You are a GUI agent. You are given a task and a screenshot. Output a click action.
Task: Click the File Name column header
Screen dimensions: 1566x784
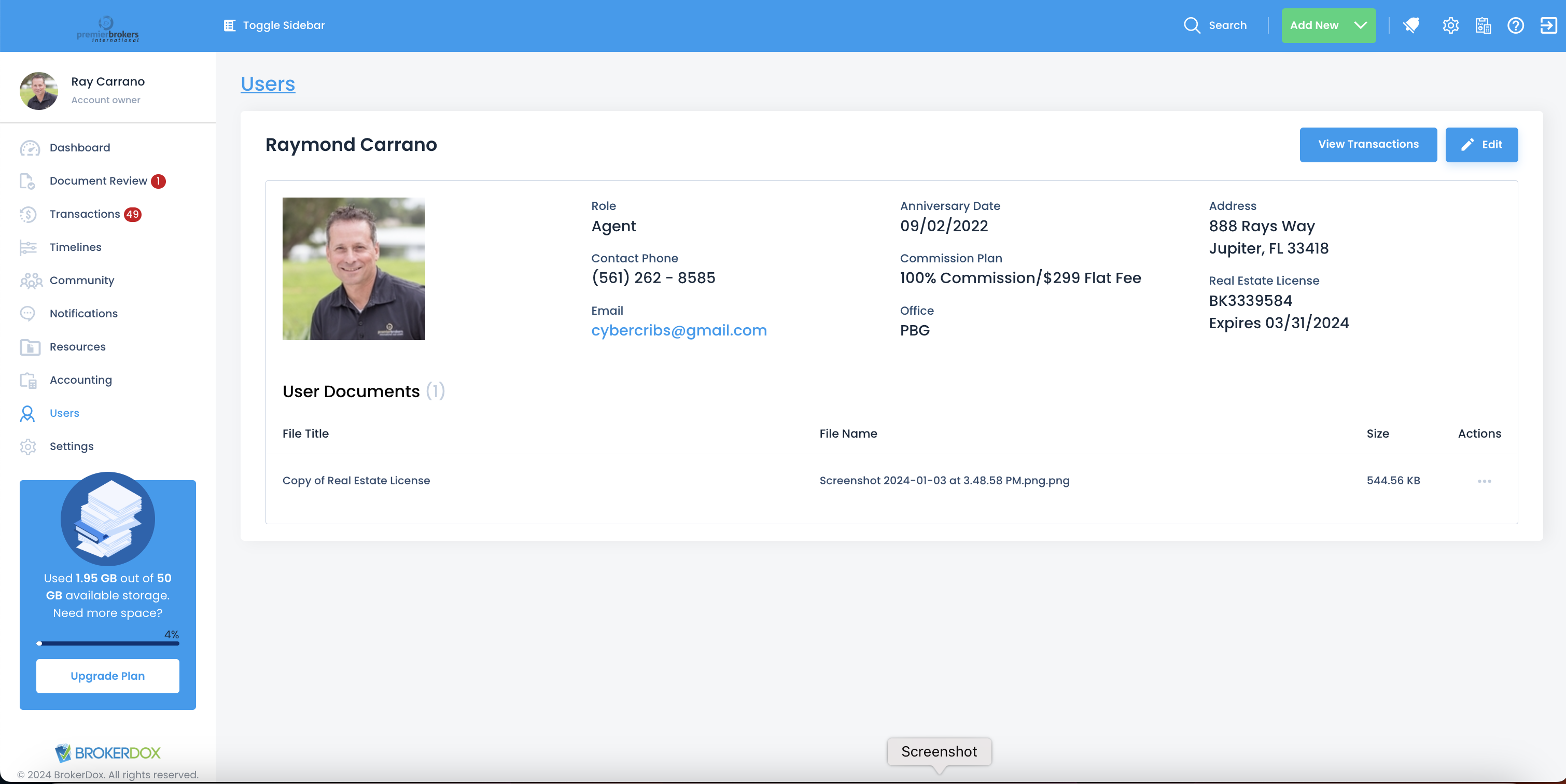pyautogui.click(x=848, y=434)
